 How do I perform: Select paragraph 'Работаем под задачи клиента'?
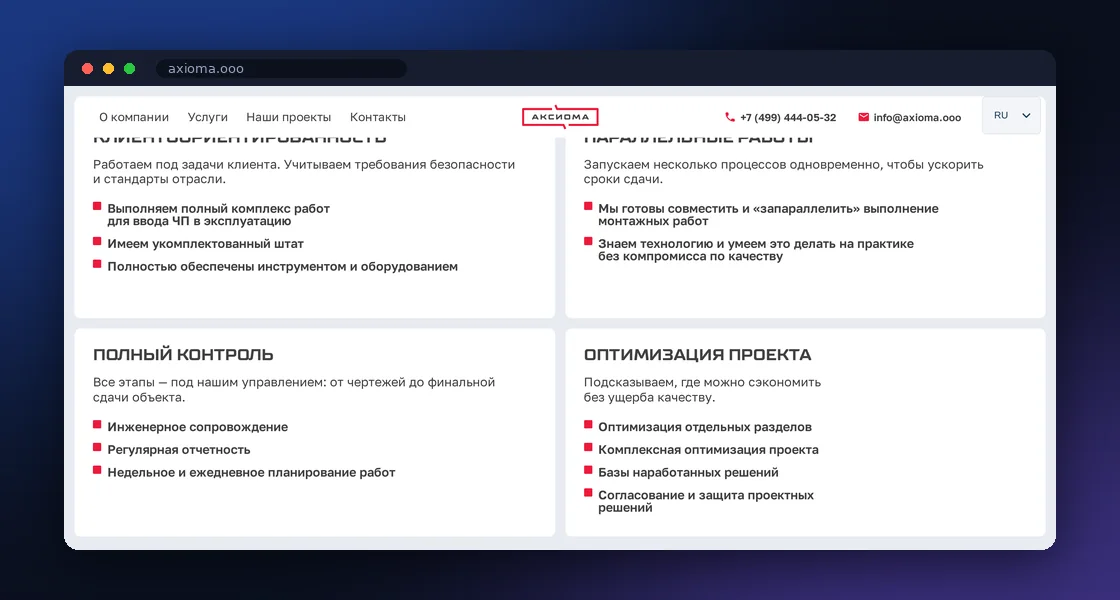tap(304, 172)
